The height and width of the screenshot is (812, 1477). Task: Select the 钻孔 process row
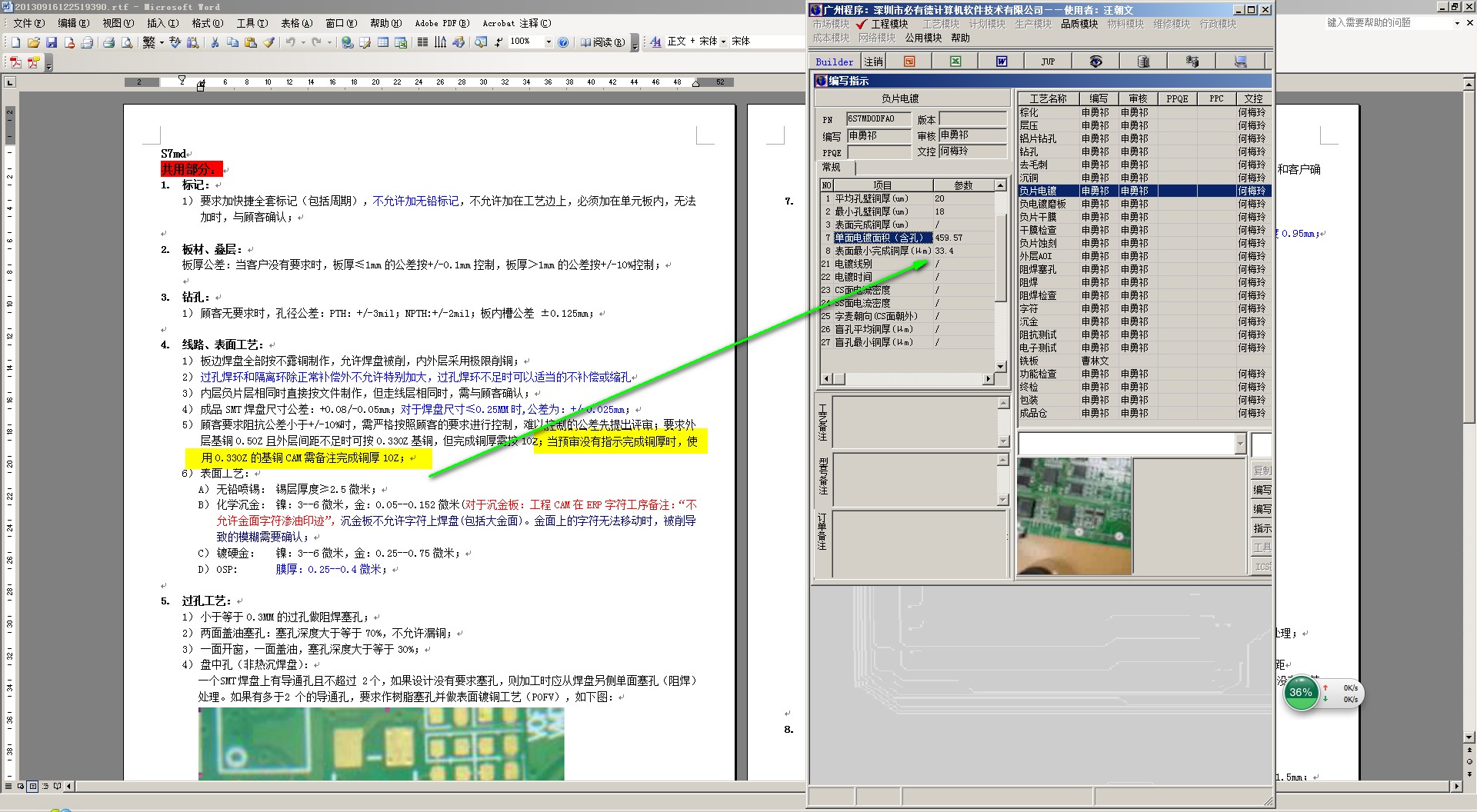[x=1143, y=151]
